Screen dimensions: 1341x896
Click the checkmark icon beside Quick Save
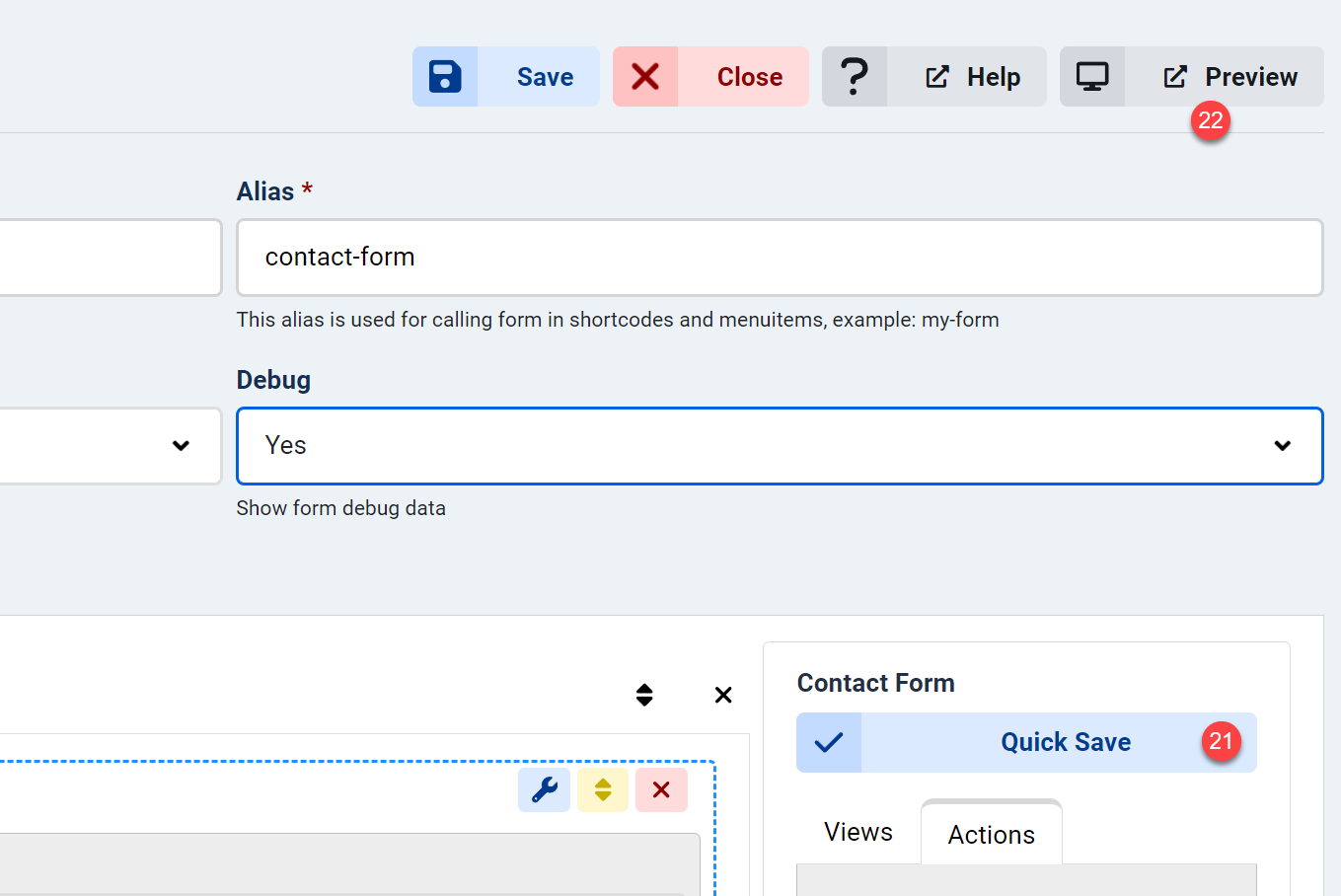point(829,742)
